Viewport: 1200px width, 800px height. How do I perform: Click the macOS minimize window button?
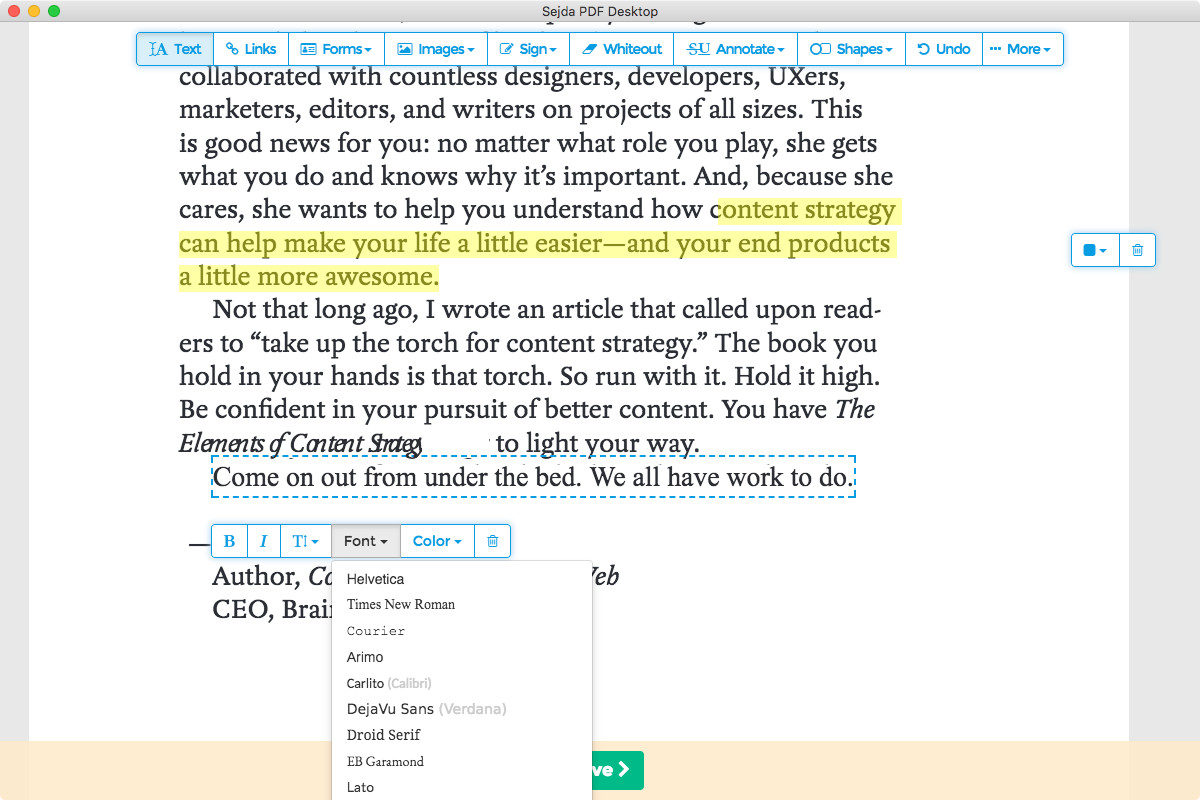(34, 11)
